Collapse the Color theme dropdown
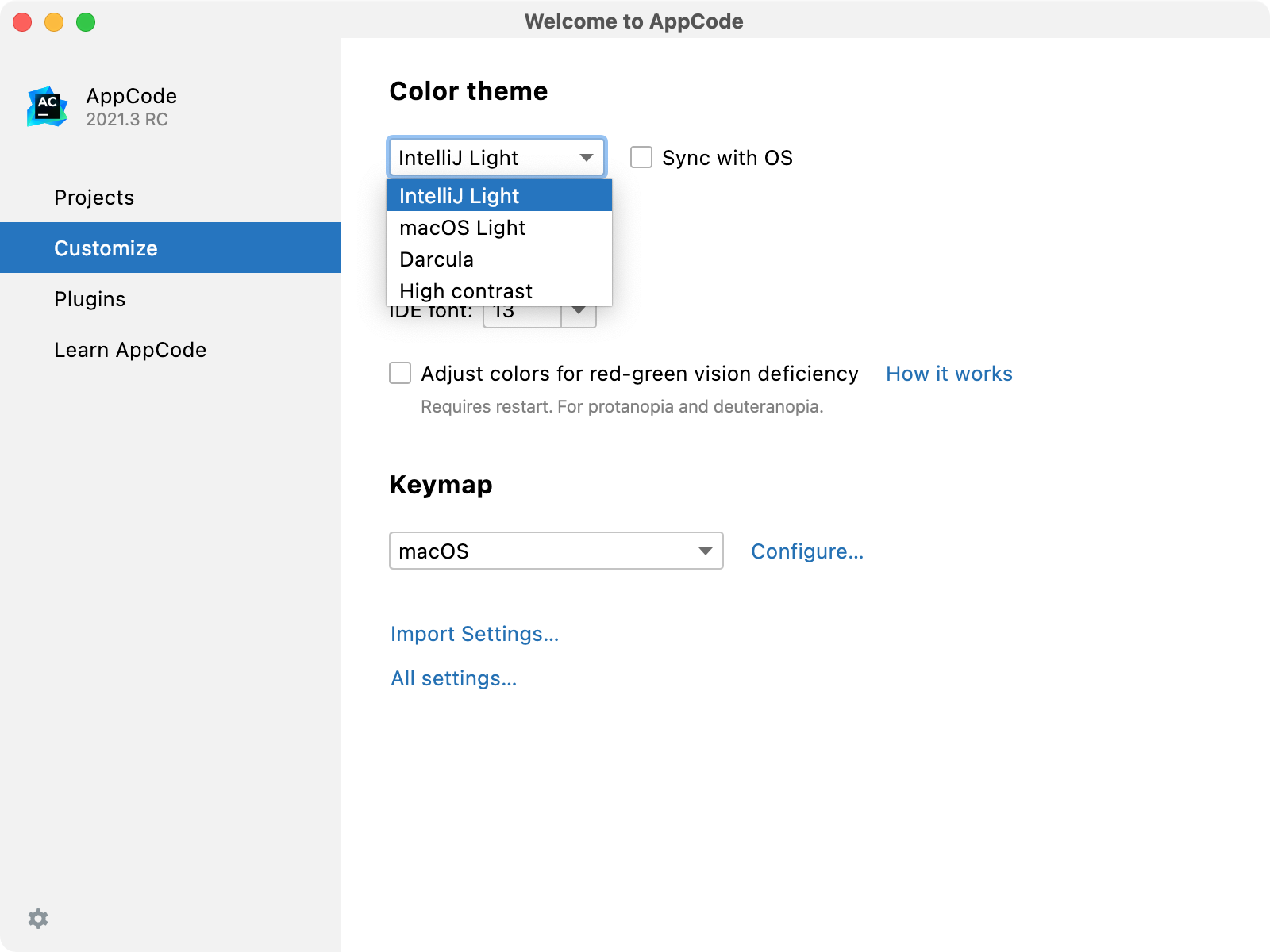Screen dimensions: 1270x952 point(586,157)
